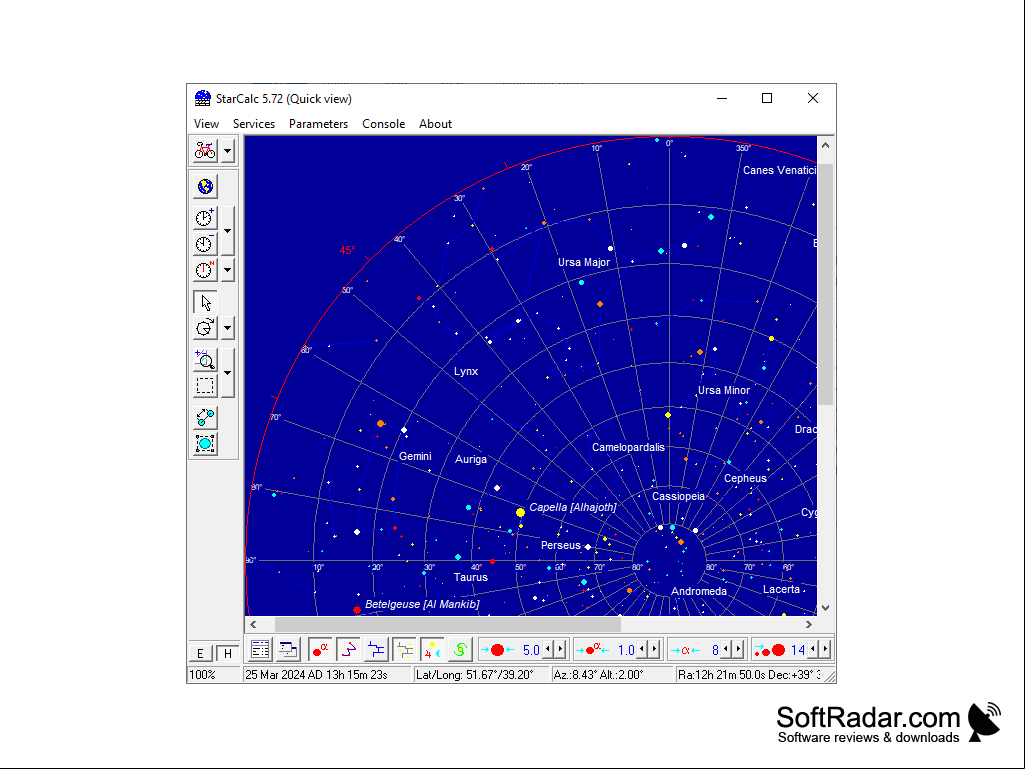This screenshot has width=1025, height=769.
Task: Click the framed cyan circle object tool
Action: 205,443
